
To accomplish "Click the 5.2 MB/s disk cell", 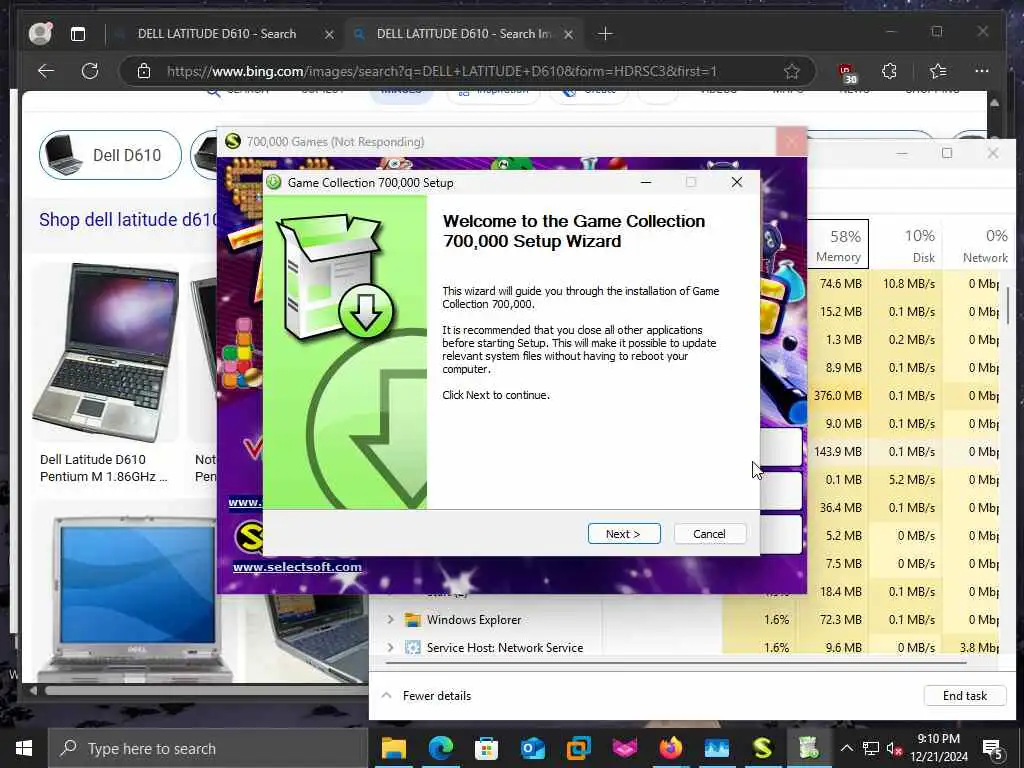I will coord(908,479).
